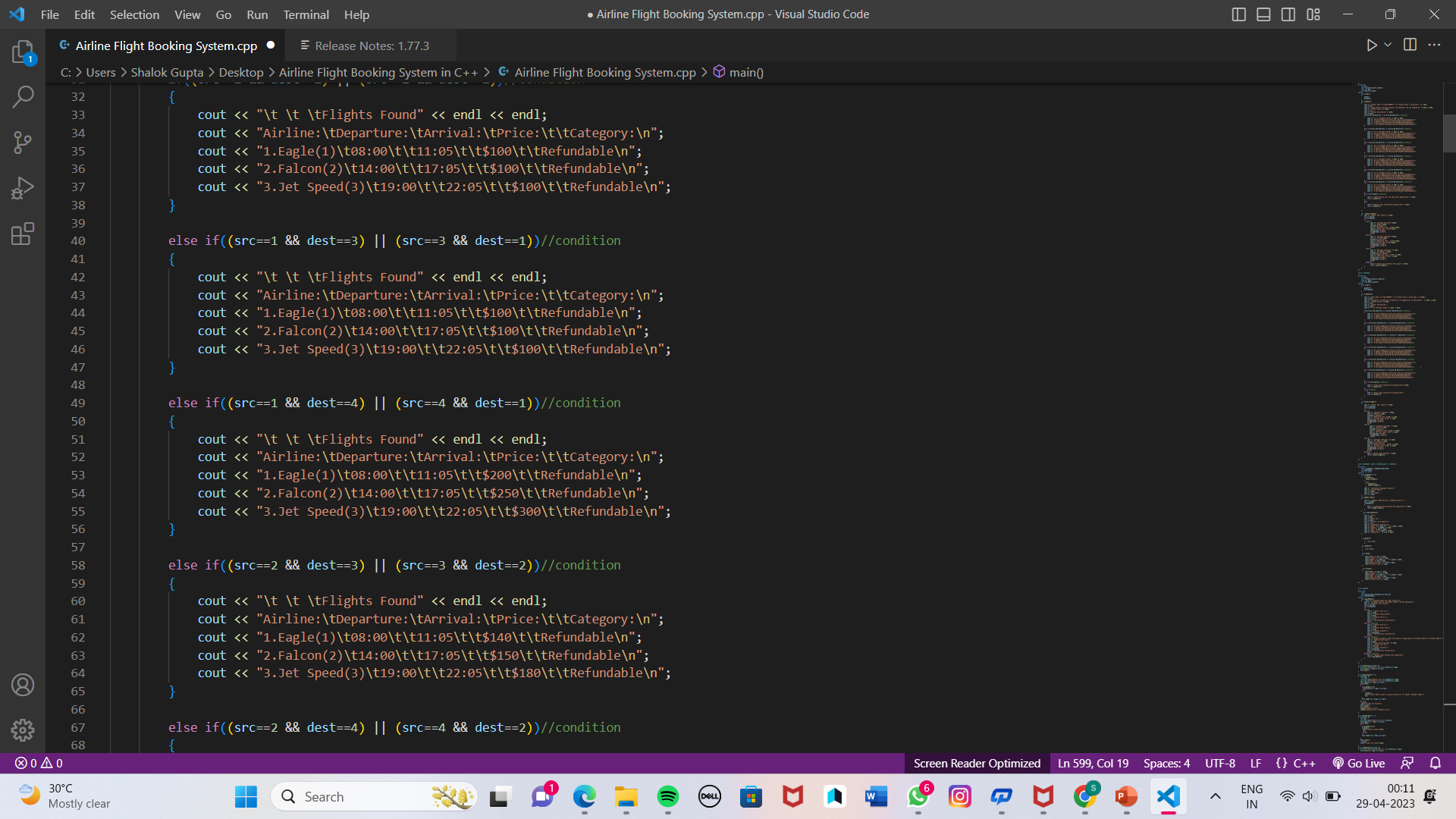1456x819 pixels.
Task: Open the notifications bell in status bar
Action: (x=1436, y=763)
